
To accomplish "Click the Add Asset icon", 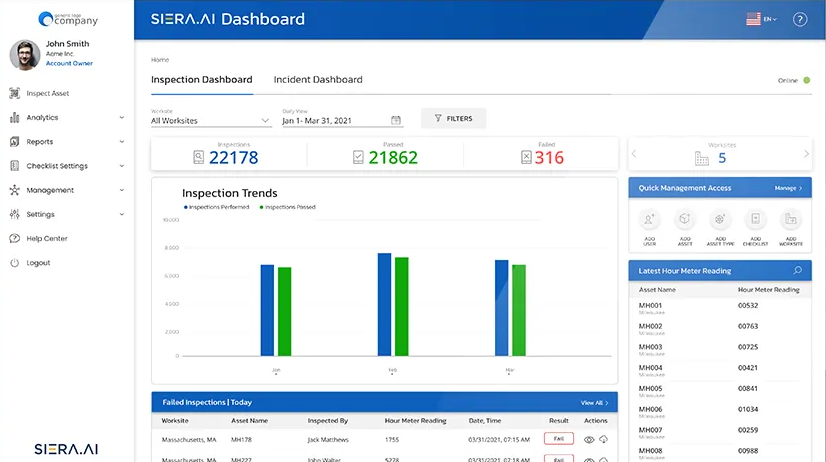I will [685, 220].
